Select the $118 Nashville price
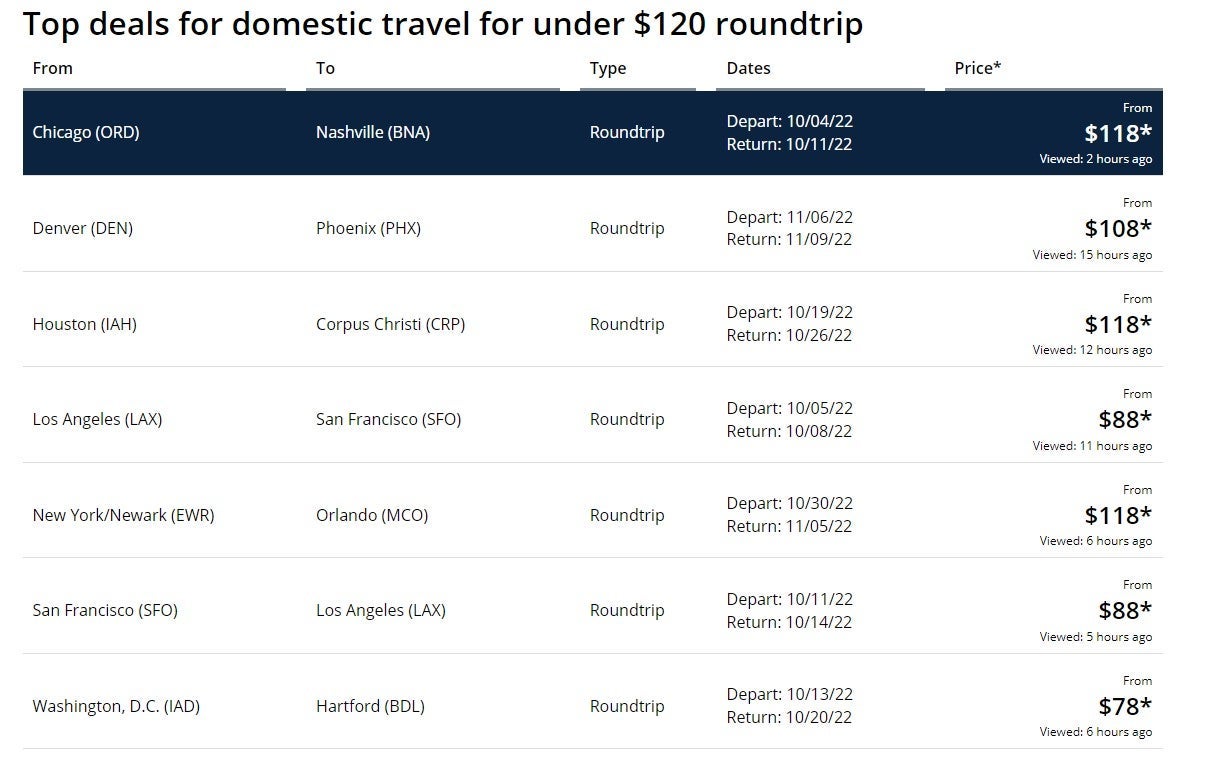Screen dimensions: 1210x761 pos(1117,133)
